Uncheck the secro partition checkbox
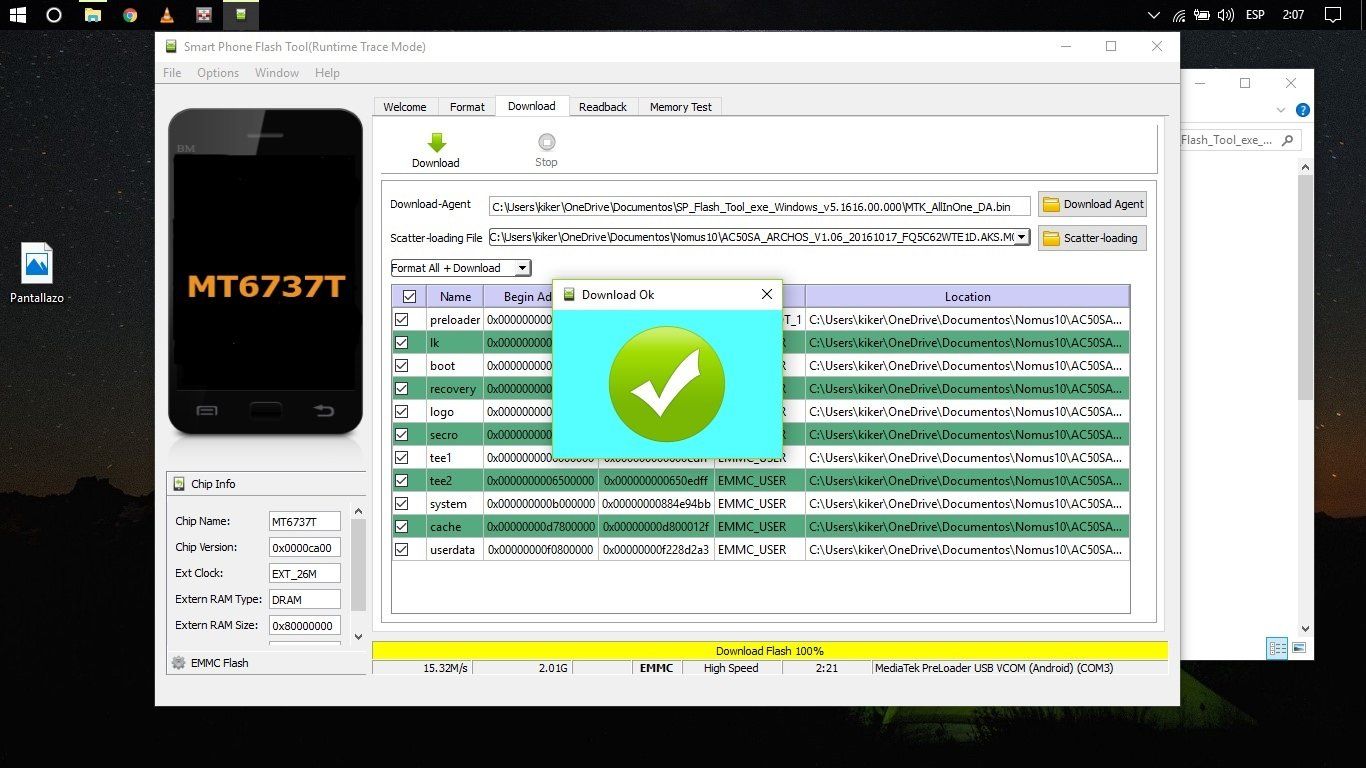This screenshot has width=1366, height=768. 402,435
